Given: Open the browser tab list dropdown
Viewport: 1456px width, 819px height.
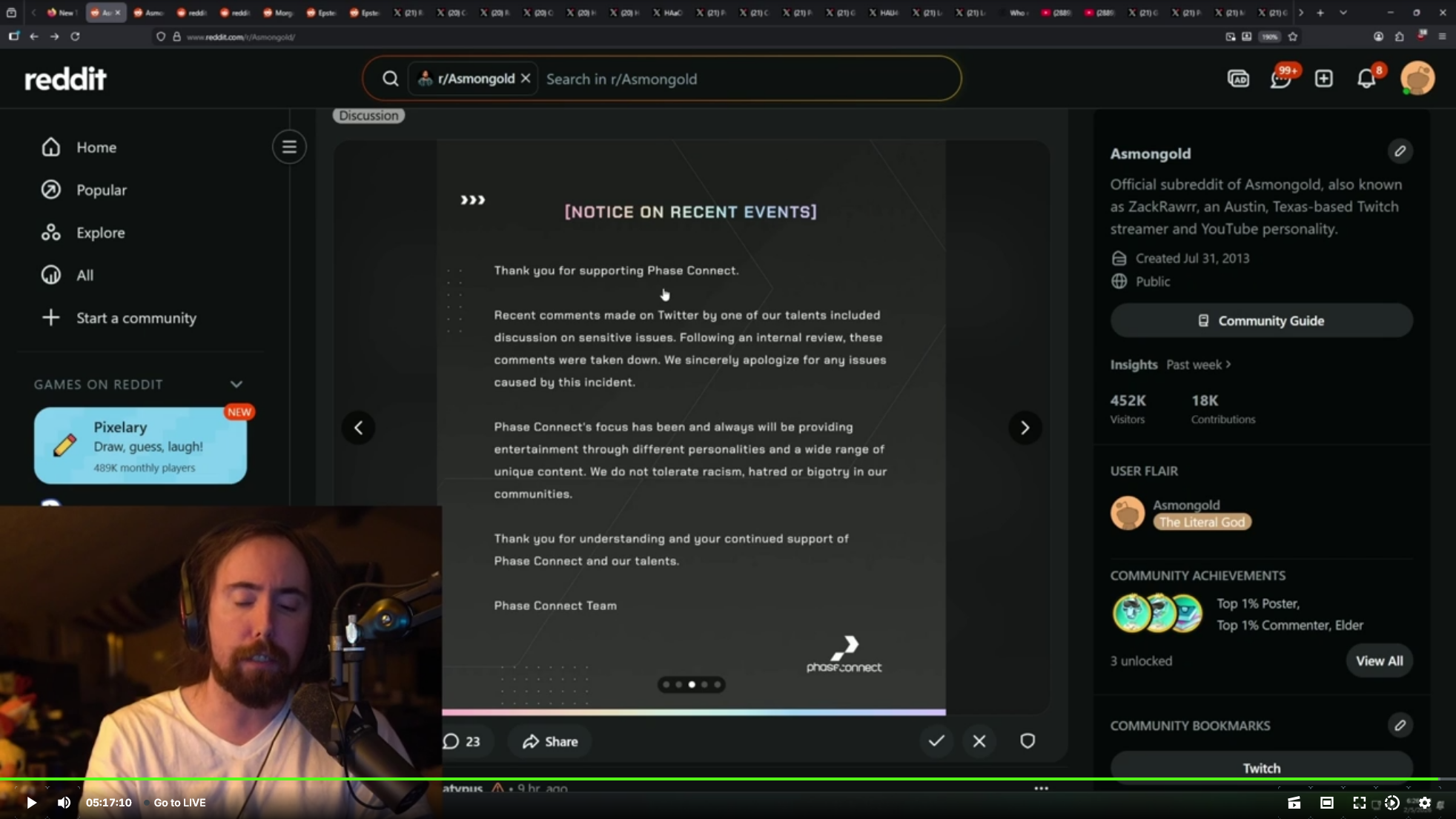Looking at the screenshot, I should [1343, 13].
